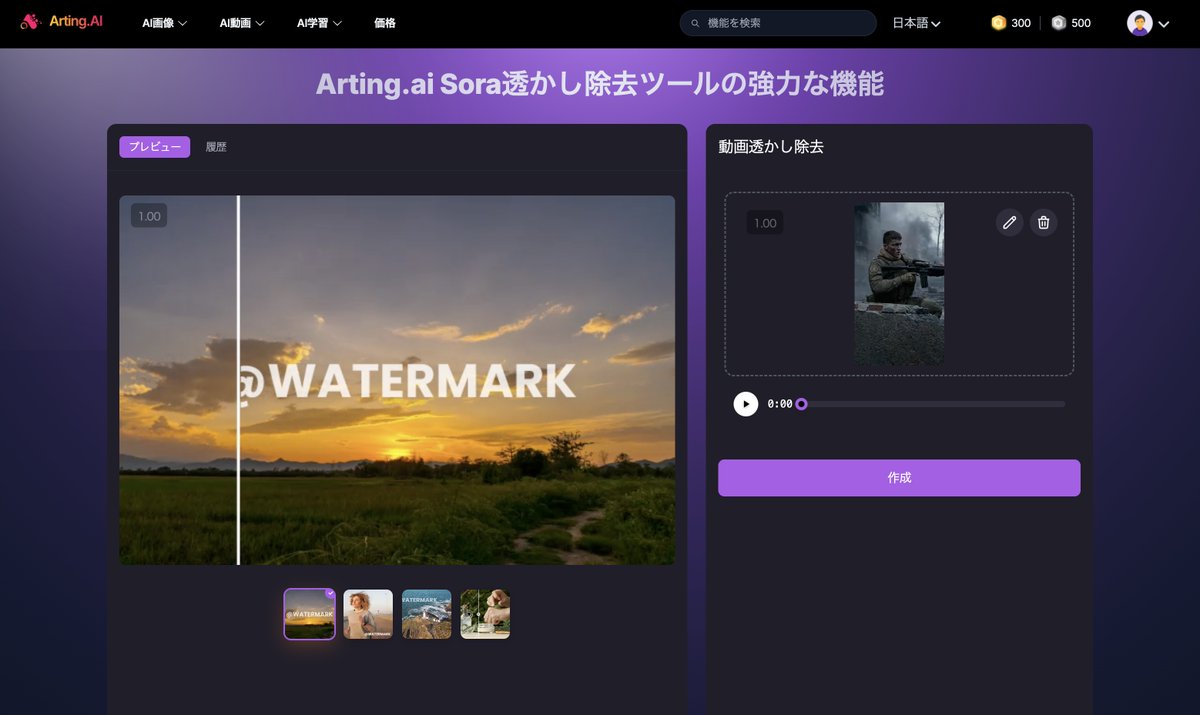Click the 動画透かし除去 panel heading

tap(771, 147)
